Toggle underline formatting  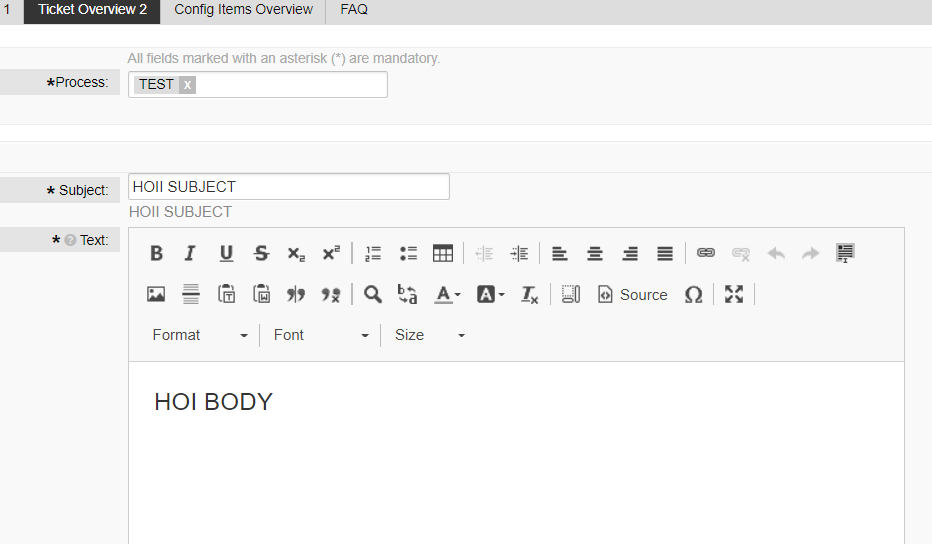226,253
